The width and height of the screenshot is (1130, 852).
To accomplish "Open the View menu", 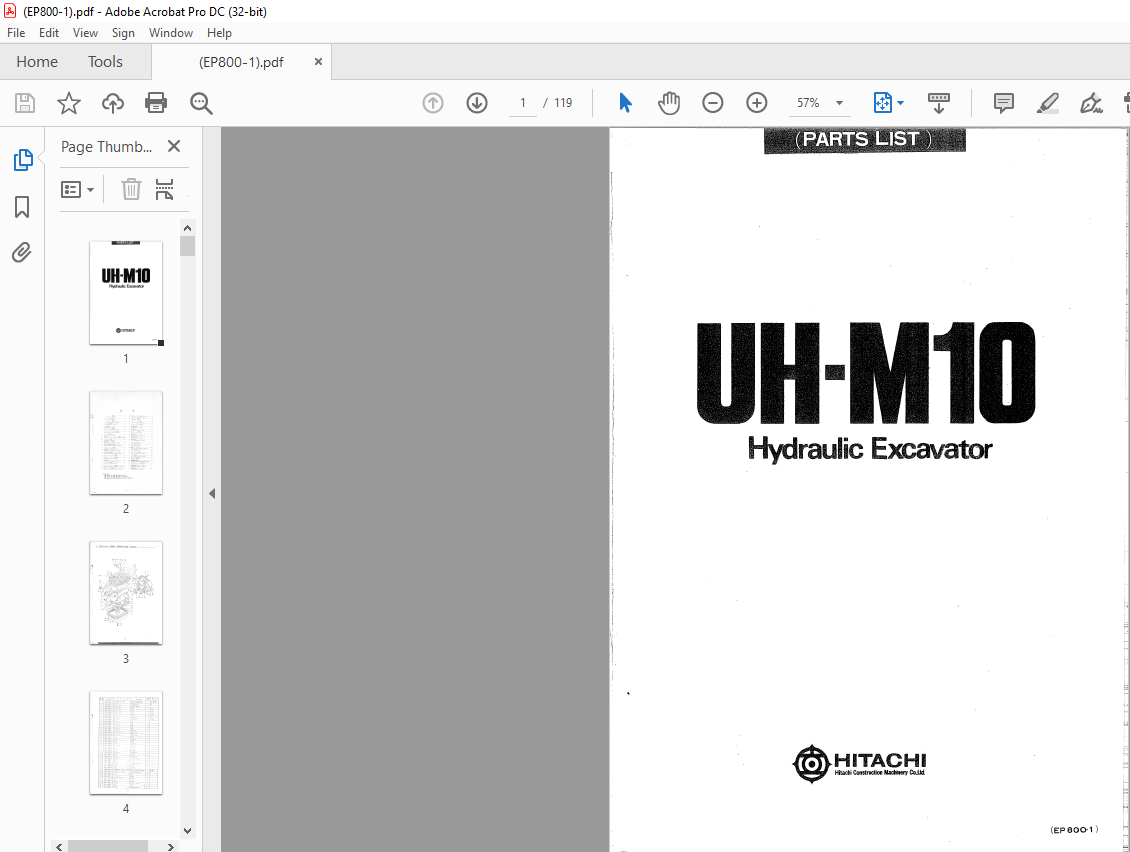I will coord(85,33).
